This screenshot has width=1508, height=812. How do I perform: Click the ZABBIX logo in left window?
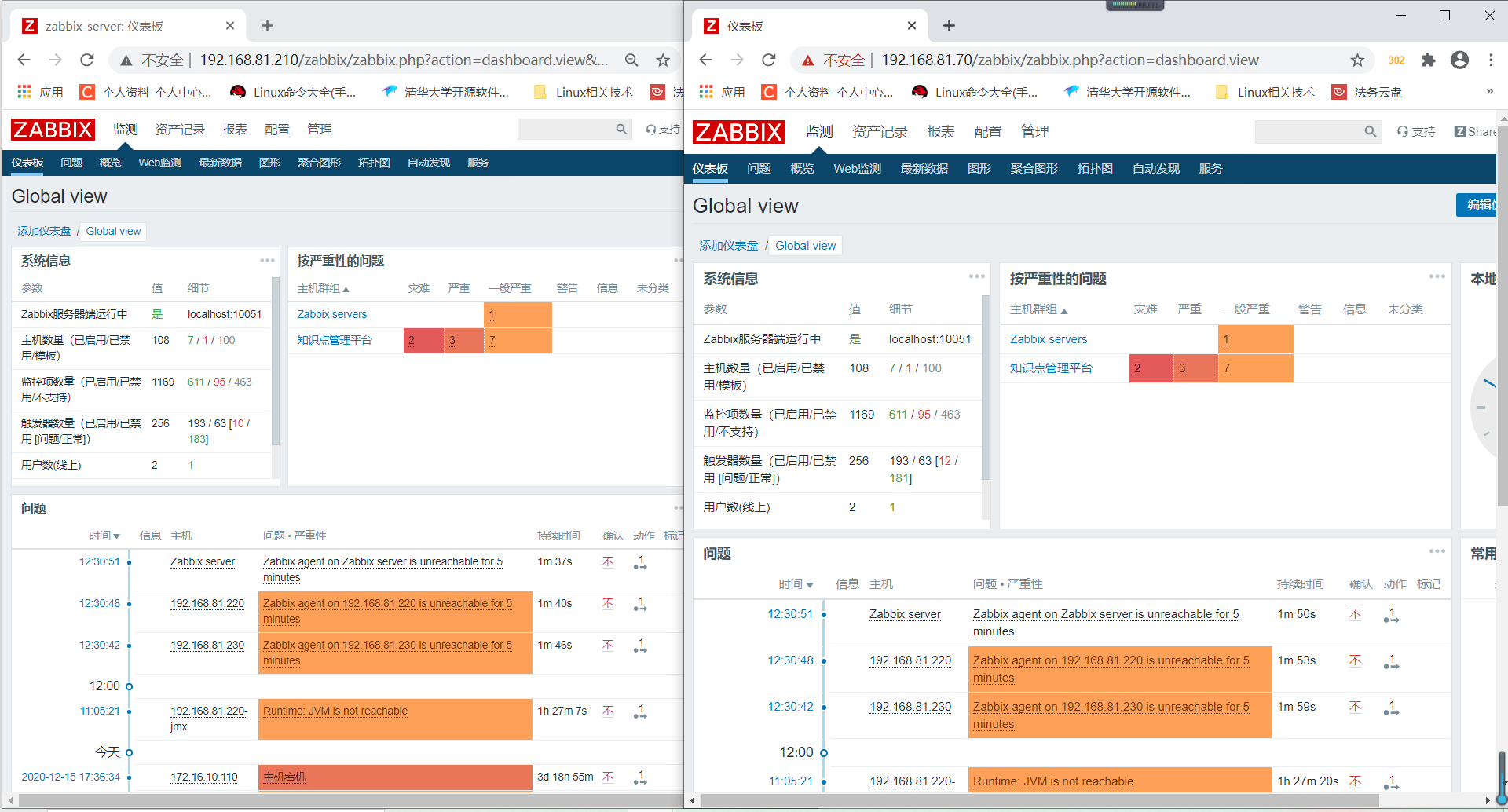coord(53,130)
